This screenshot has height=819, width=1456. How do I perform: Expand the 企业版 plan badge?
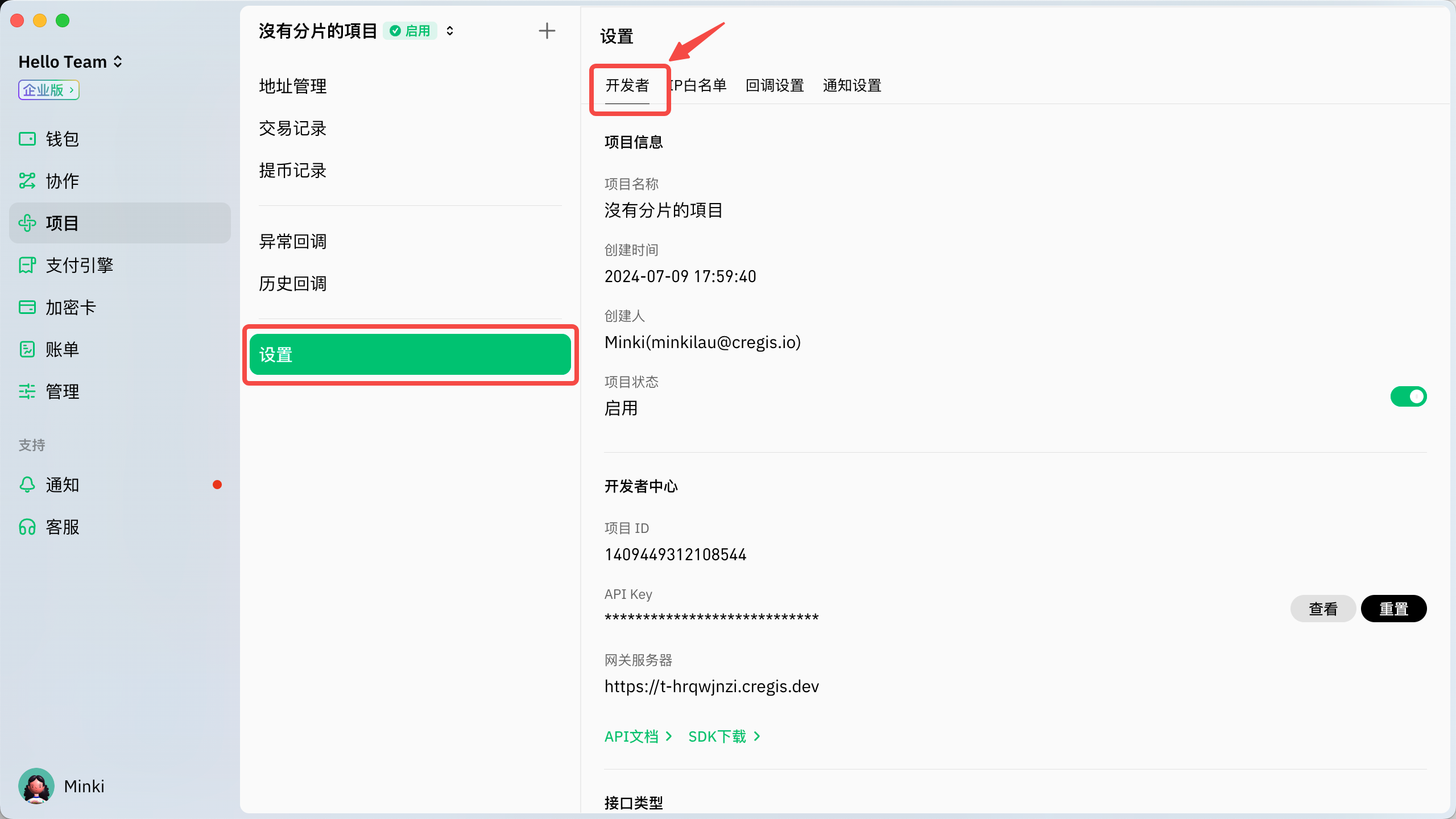click(x=48, y=90)
